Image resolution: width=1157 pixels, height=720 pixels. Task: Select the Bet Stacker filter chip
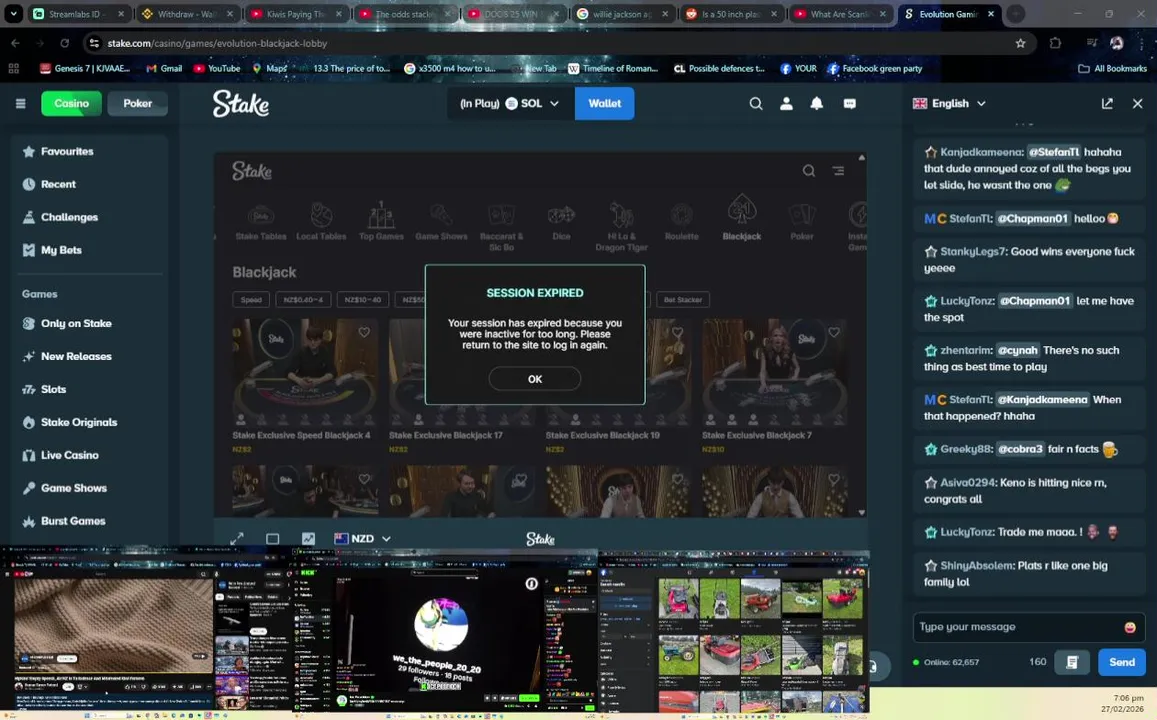click(x=683, y=300)
